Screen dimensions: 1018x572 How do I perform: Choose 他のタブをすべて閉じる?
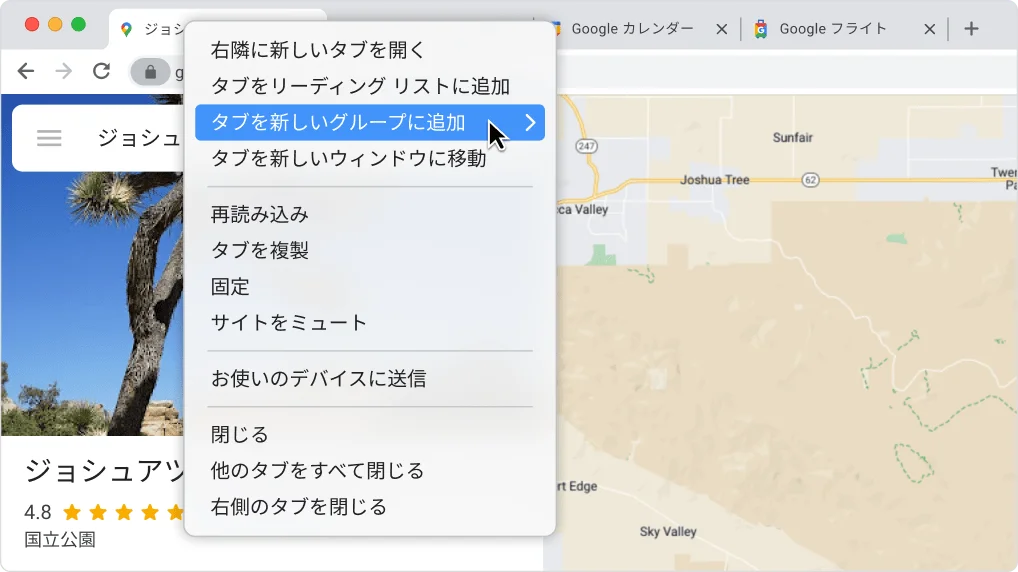tap(369, 471)
